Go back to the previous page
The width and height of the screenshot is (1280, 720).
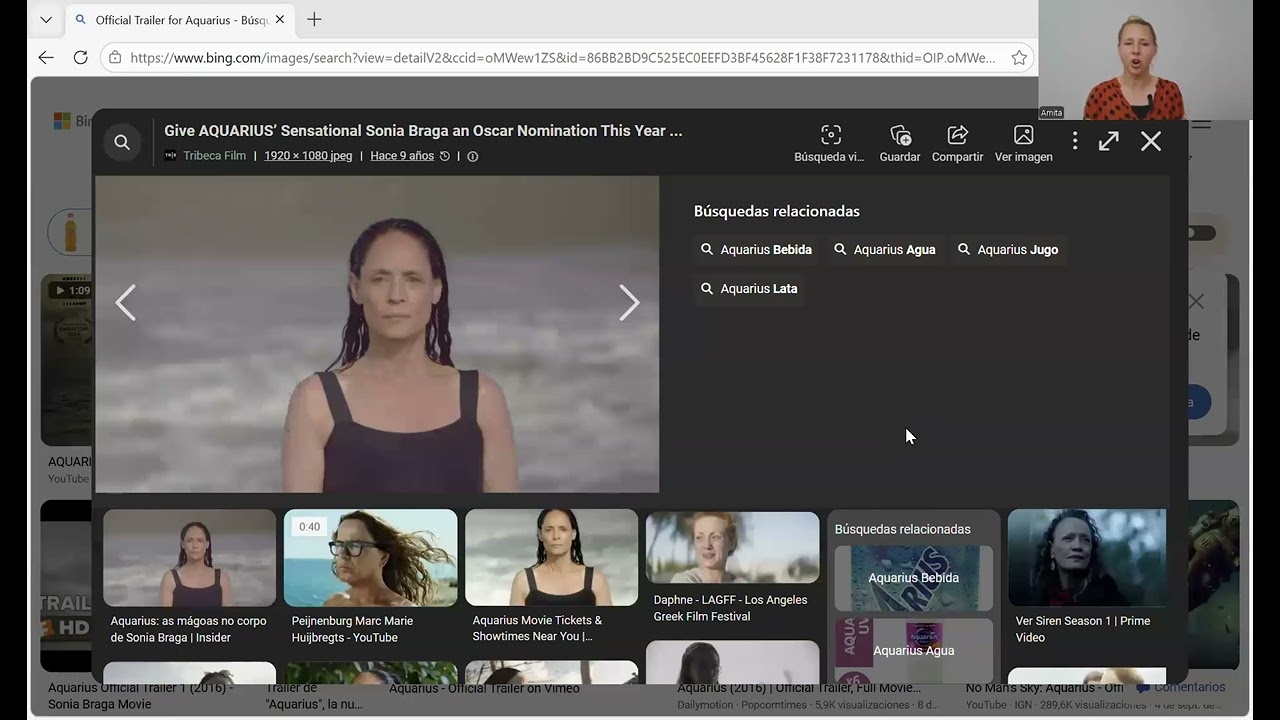tap(46, 58)
